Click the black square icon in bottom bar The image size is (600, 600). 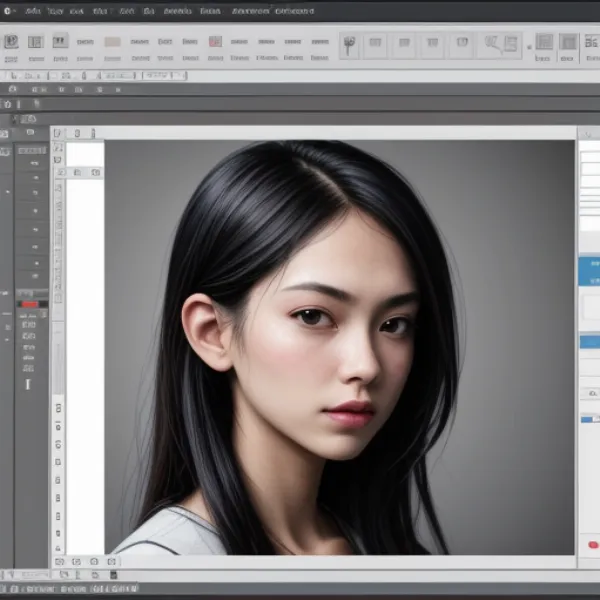(113, 575)
